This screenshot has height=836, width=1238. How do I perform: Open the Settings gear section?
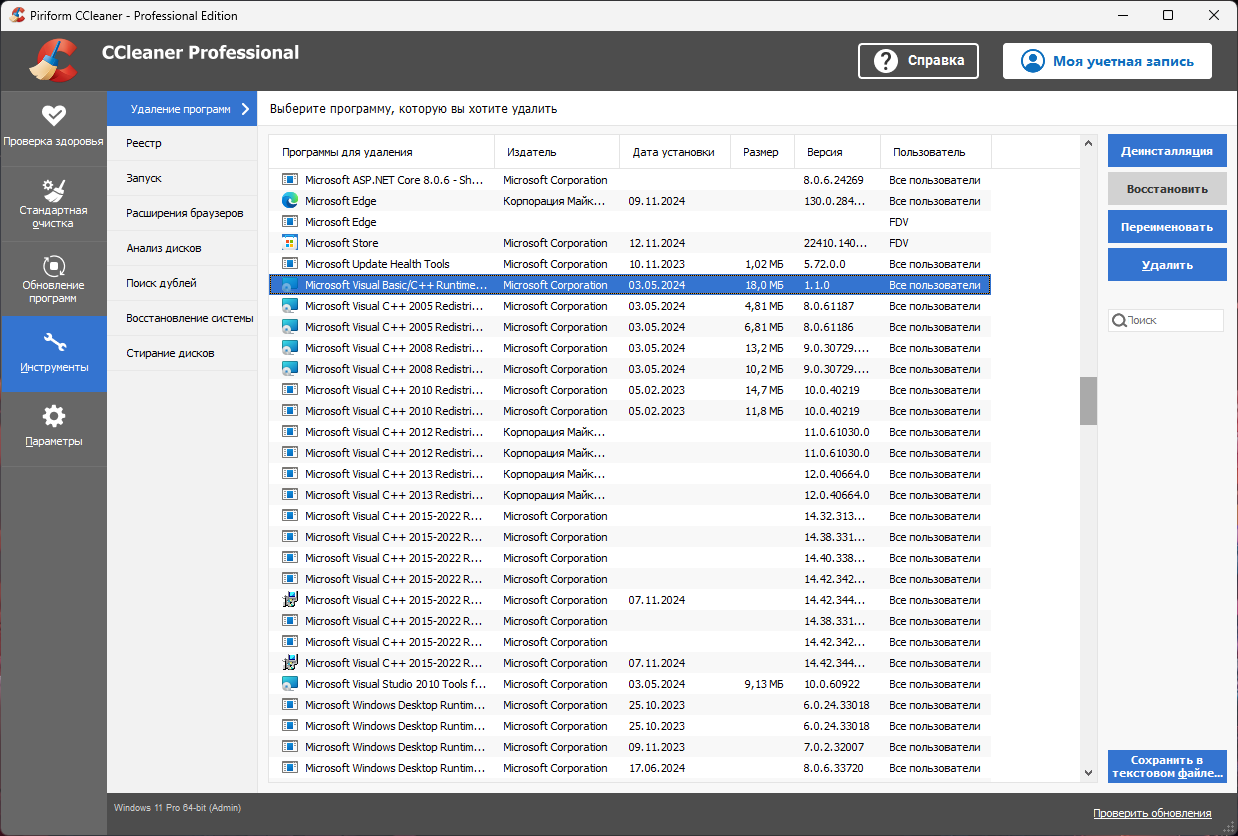pyautogui.click(x=53, y=428)
